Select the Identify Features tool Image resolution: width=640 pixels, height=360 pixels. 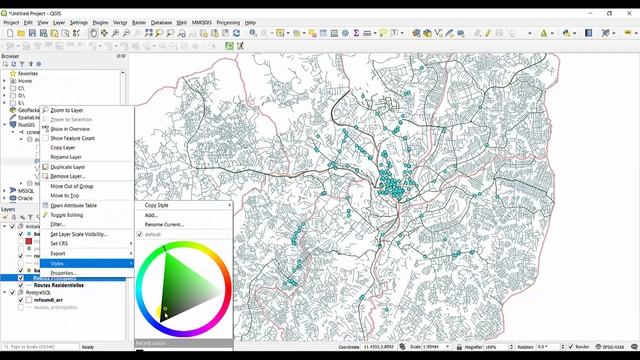pyautogui.click(x=253, y=33)
